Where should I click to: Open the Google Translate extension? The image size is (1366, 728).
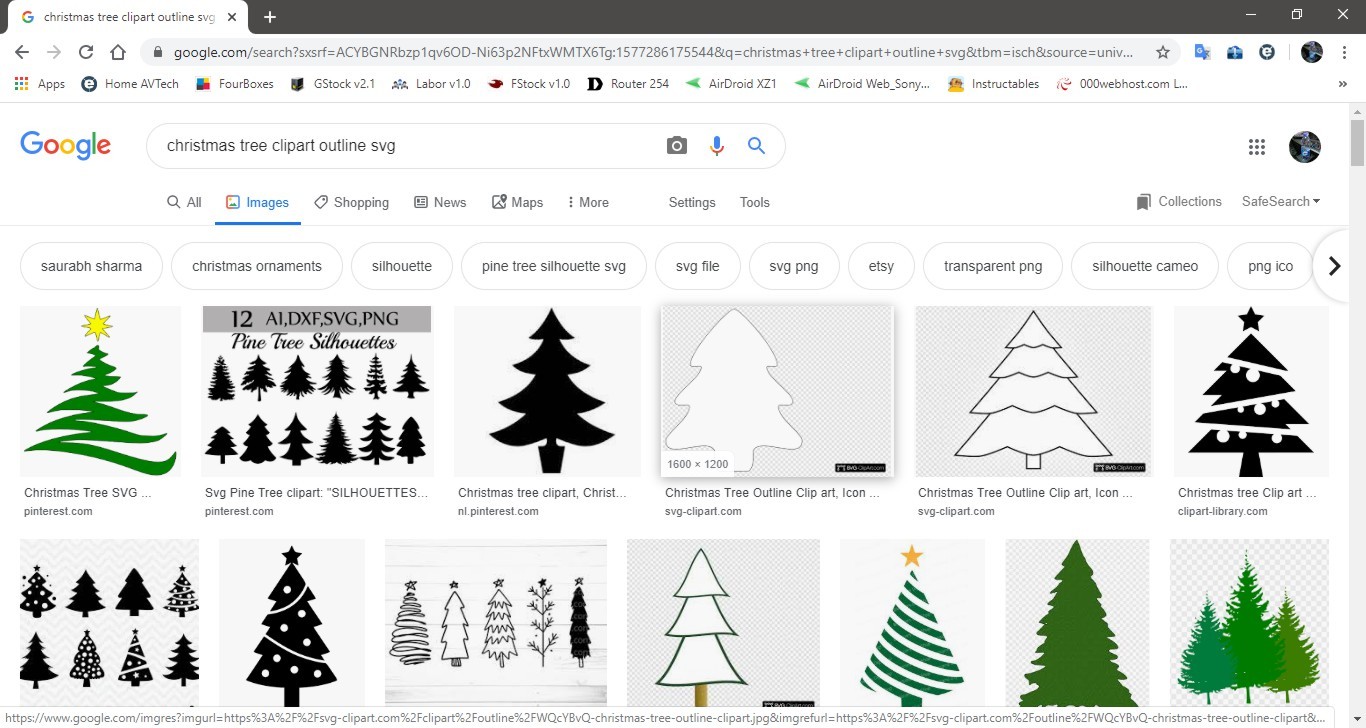(1203, 53)
